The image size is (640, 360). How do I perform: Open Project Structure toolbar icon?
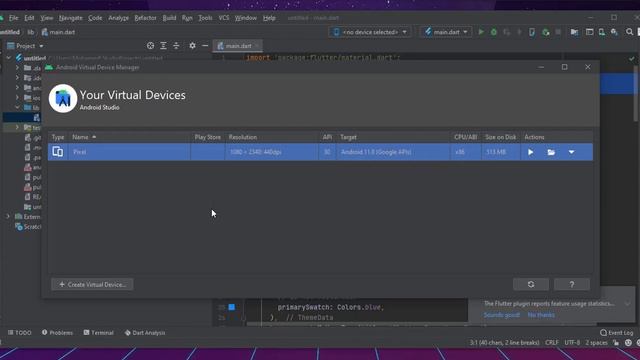tap(574, 32)
